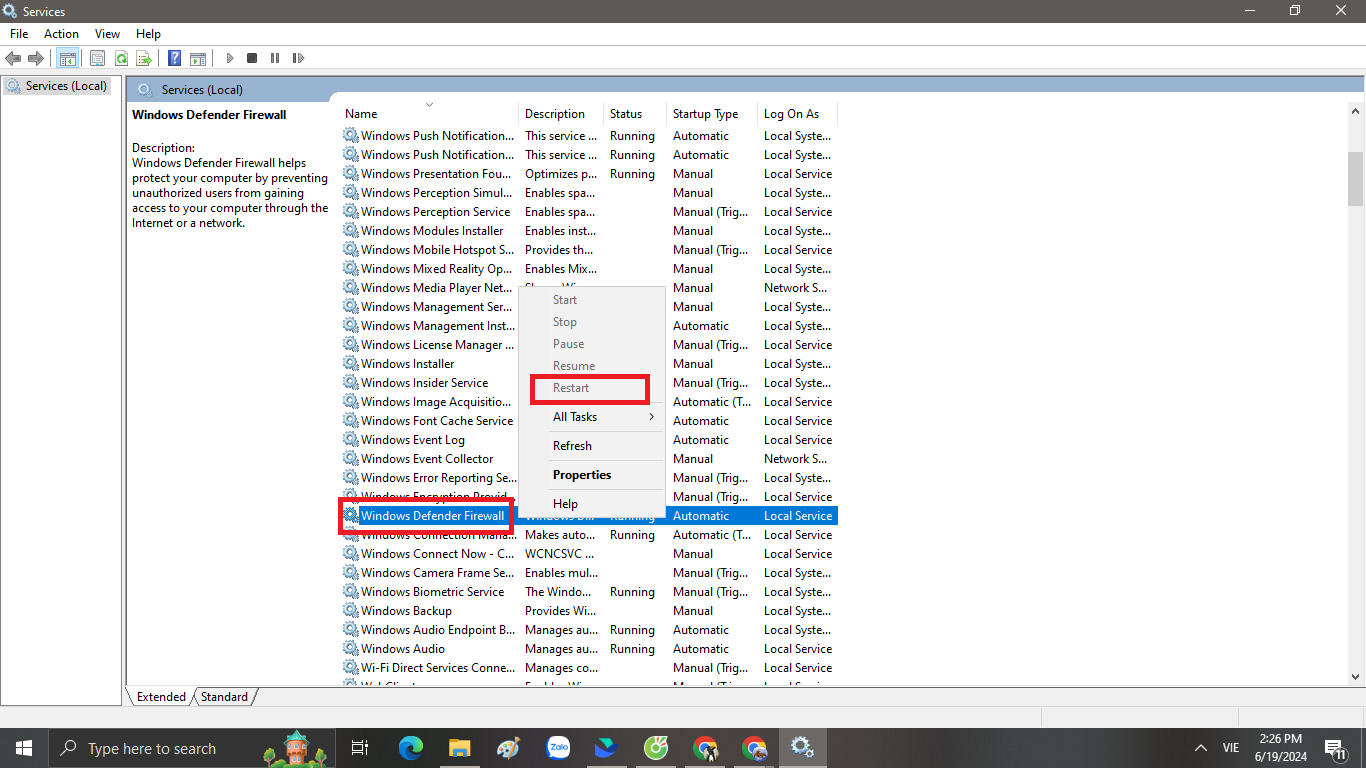Choose Help in the context menu
This screenshot has height=768, width=1366.
(x=591, y=504)
